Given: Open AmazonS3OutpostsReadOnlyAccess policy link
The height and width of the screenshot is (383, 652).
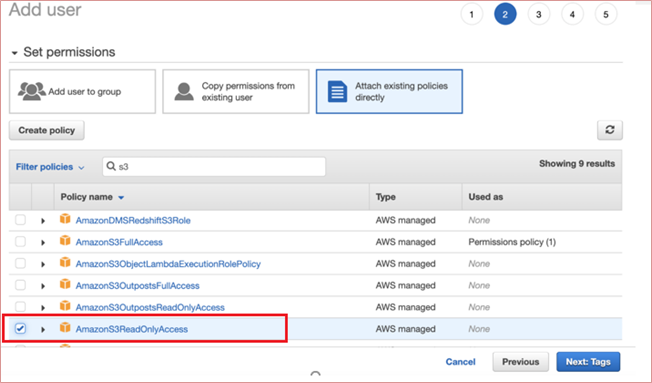Looking at the screenshot, I should tap(150, 307).
